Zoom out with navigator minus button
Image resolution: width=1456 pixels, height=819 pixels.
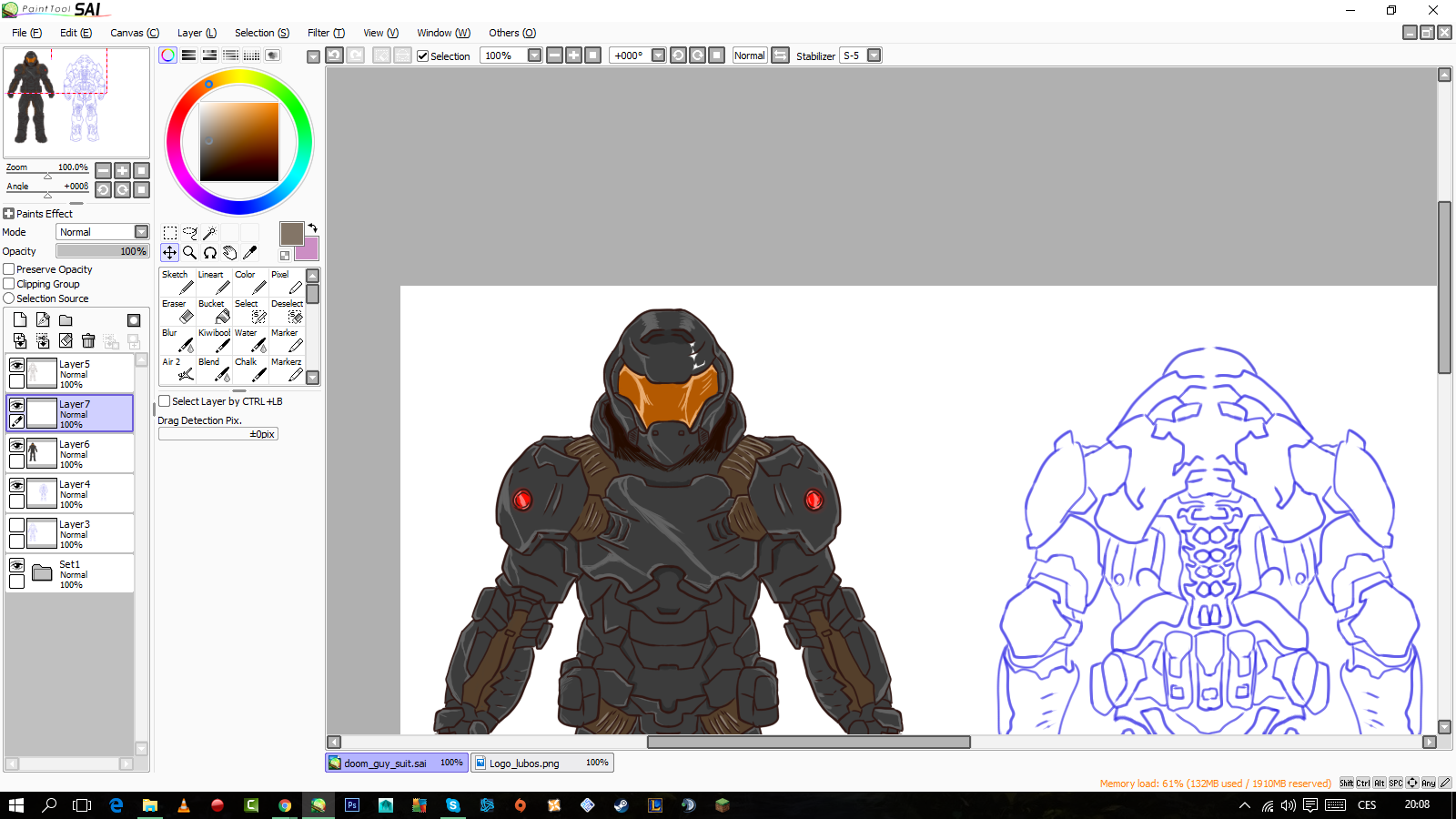pyautogui.click(x=103, y=170)
